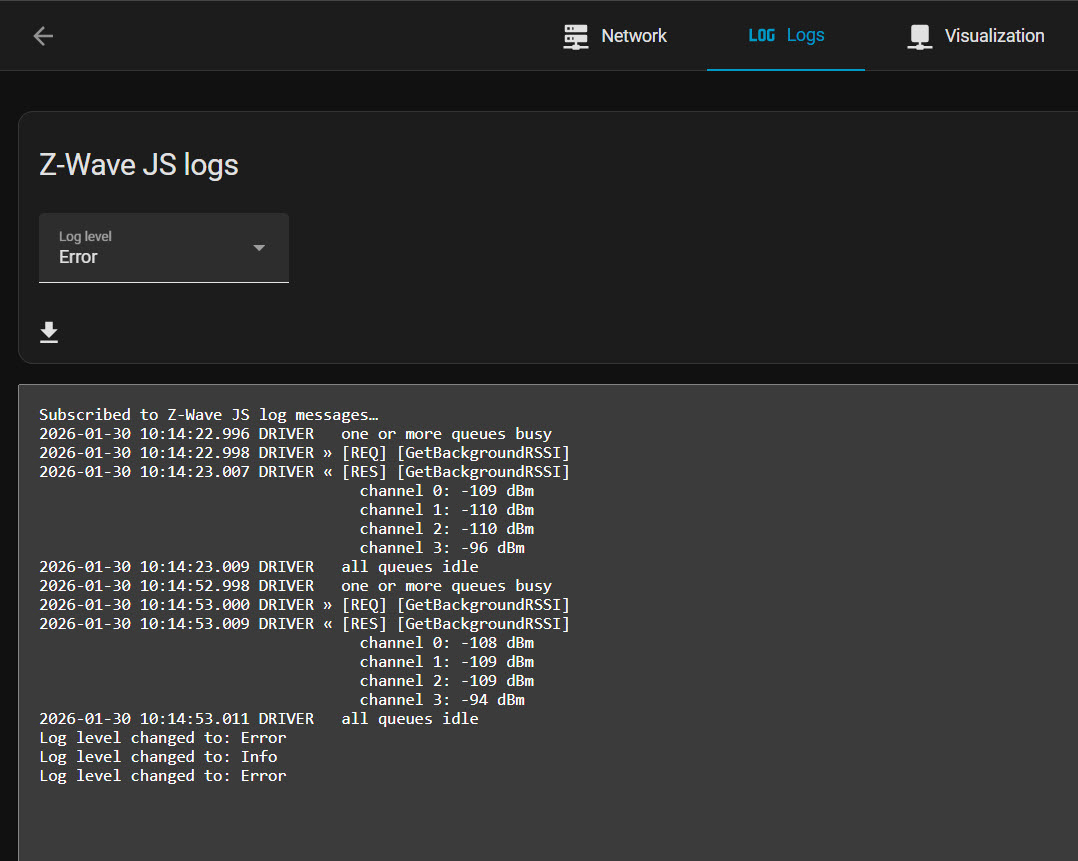Screen dimensions: 1078x861
Task: Expand the Log level dropdown arrow
Action: 259,248
